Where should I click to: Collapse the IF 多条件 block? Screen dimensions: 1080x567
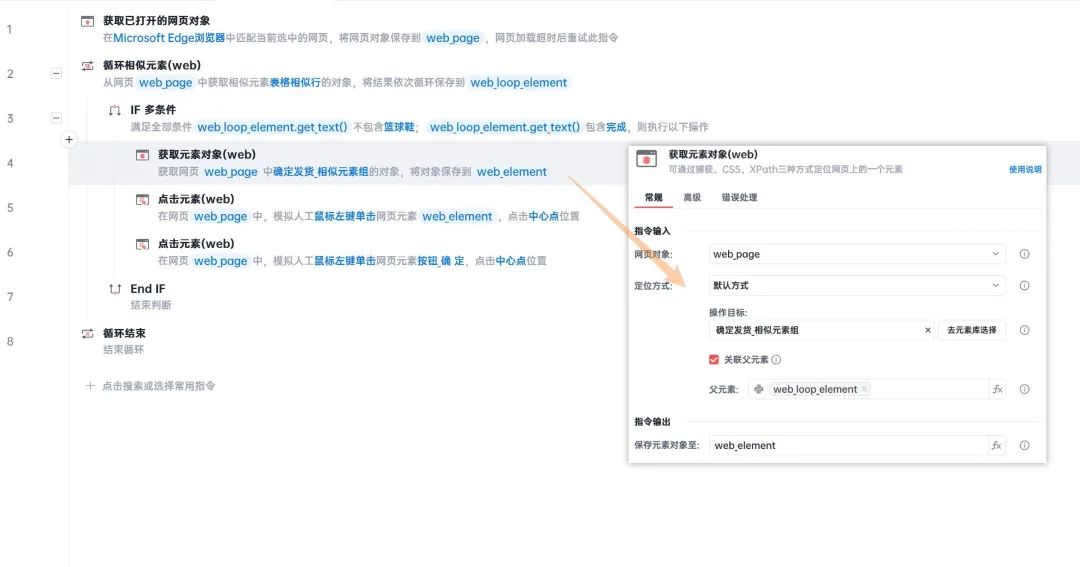click(56, 118)
